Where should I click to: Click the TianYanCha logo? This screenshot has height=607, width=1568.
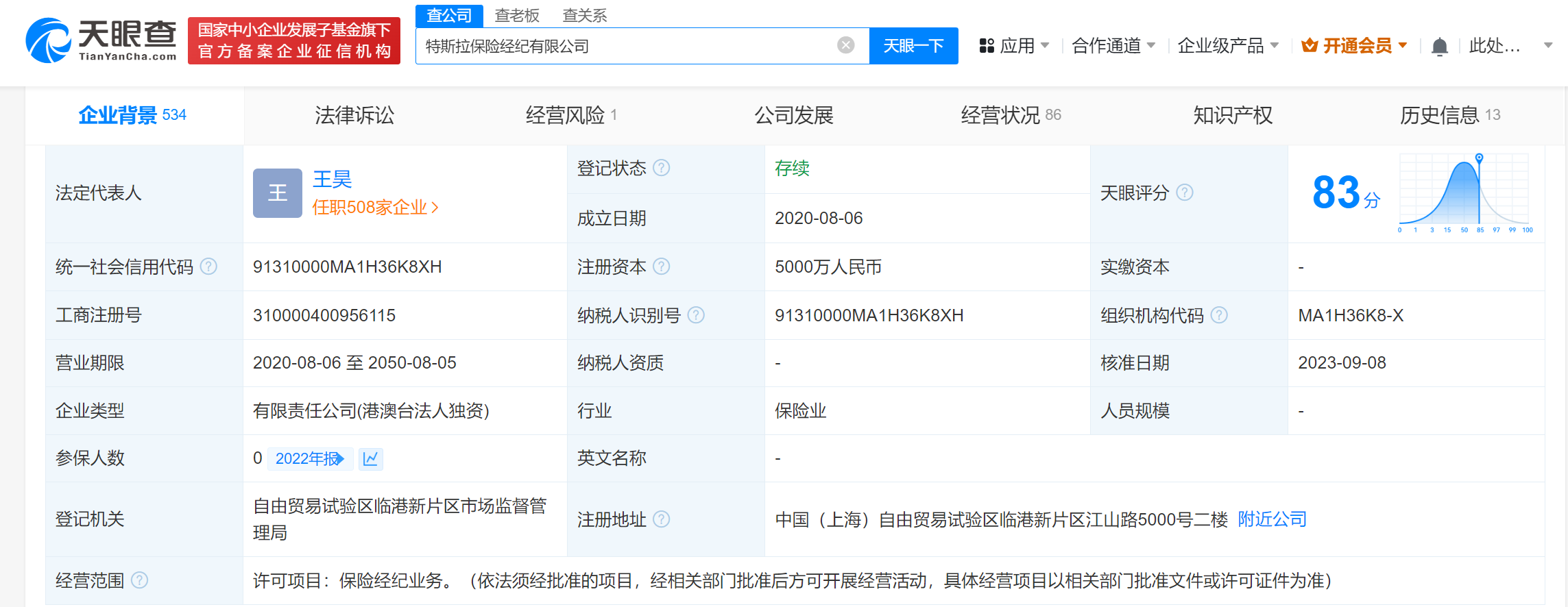101,41
